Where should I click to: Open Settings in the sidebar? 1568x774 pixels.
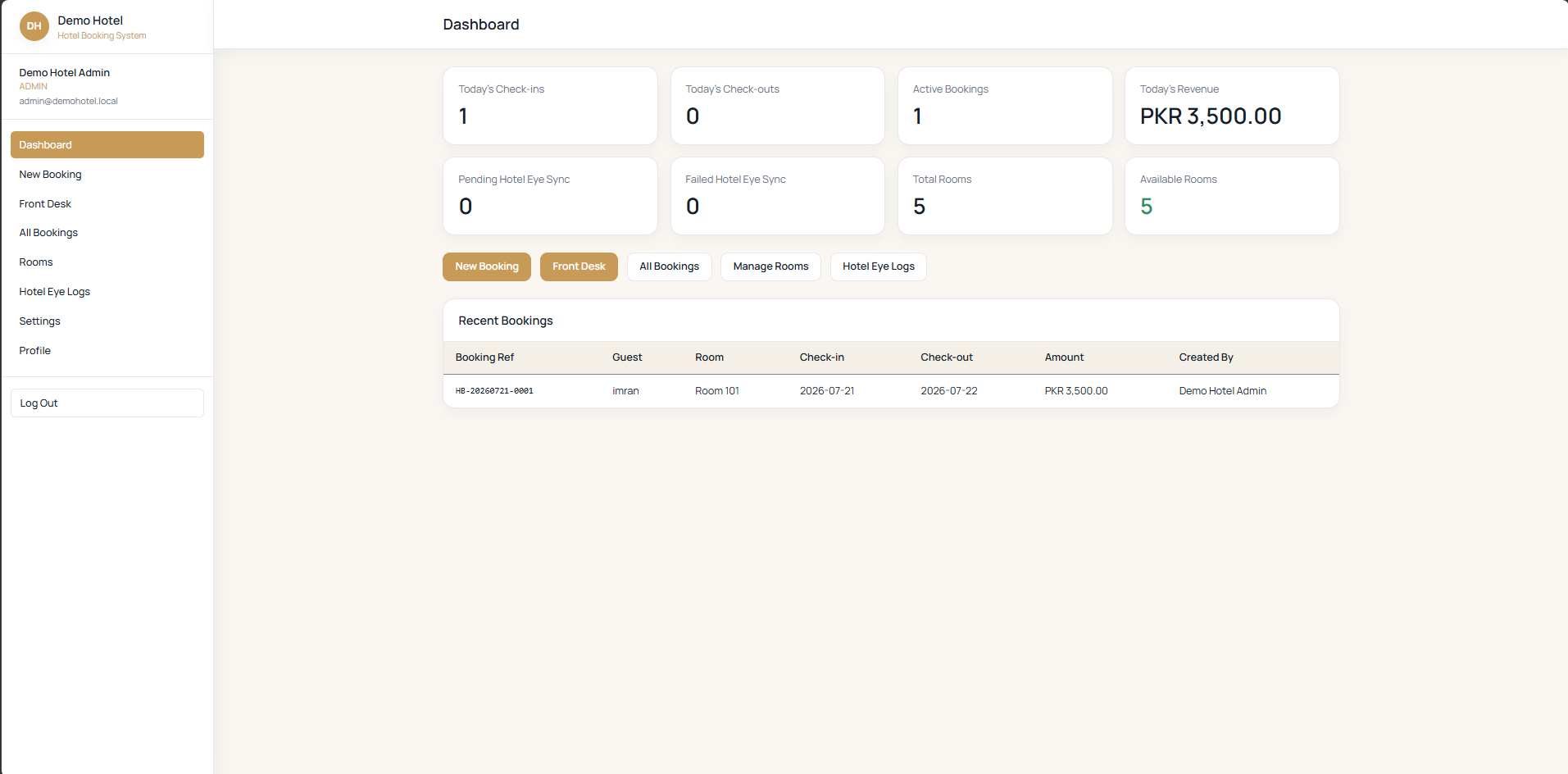107,321
